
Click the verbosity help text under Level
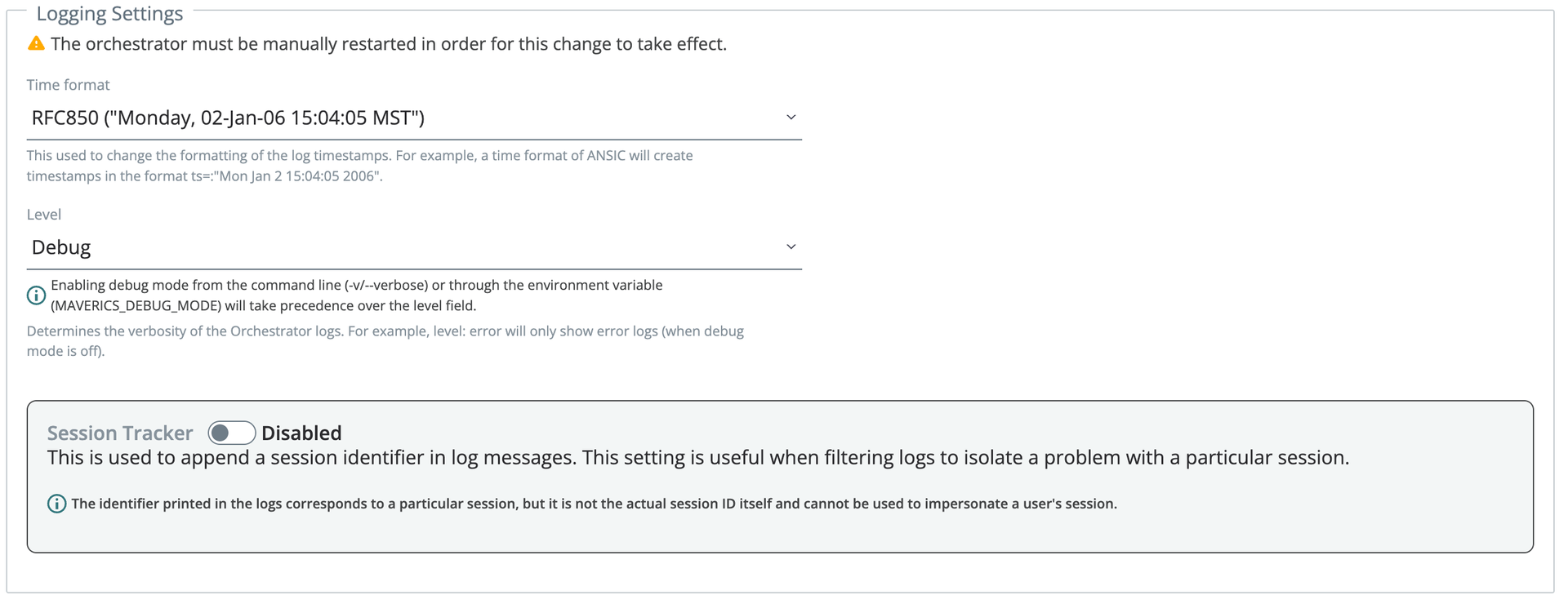point(385,341)
